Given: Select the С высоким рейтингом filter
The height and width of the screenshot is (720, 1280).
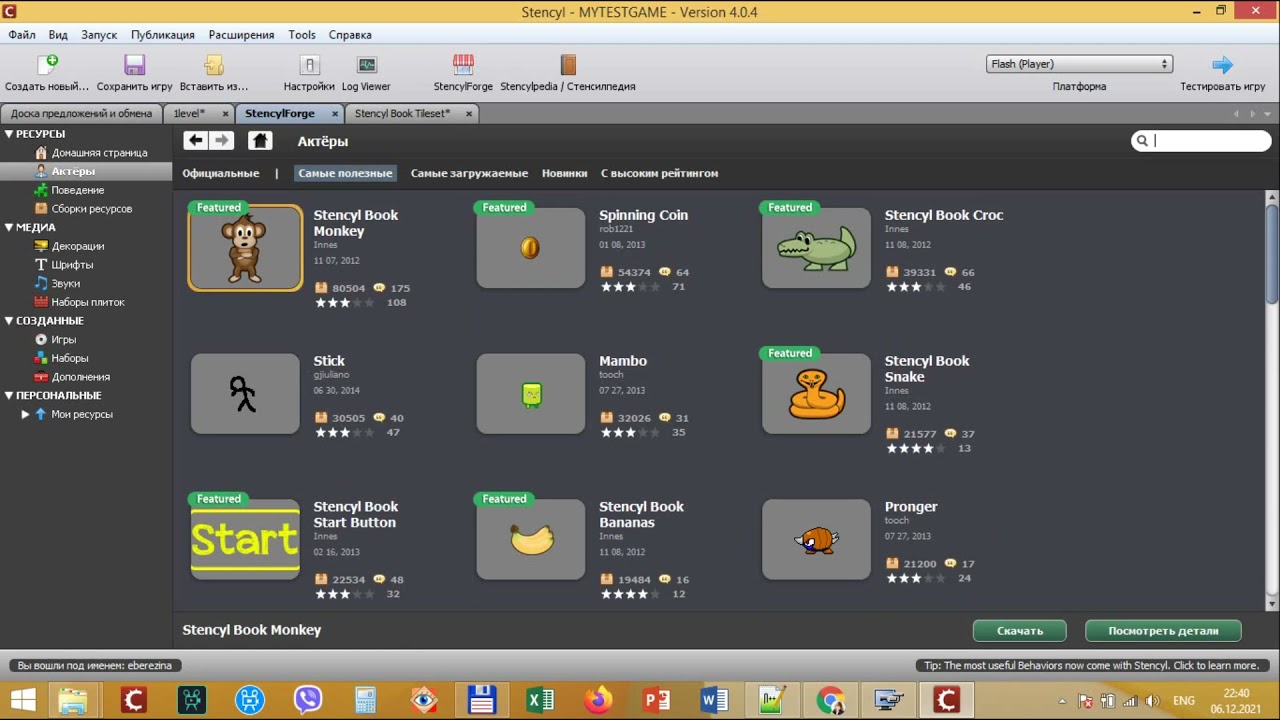Looking at the screenshot, I should (659, 173).
